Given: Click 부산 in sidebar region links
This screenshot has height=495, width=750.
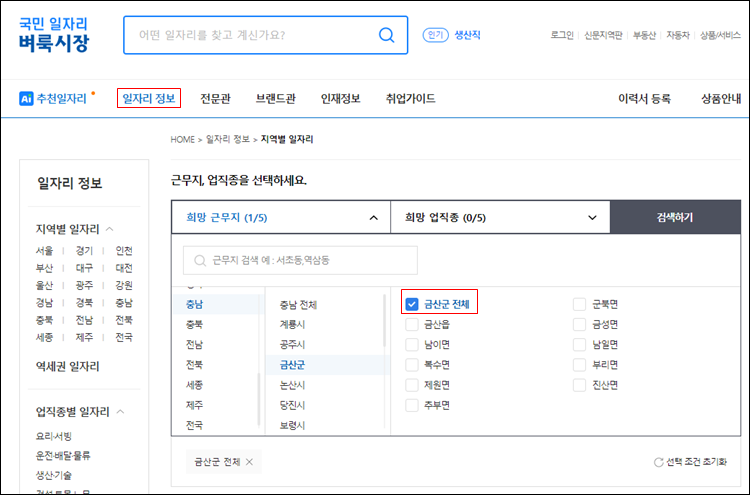Looking at the screenshot, I should [44, 268].
